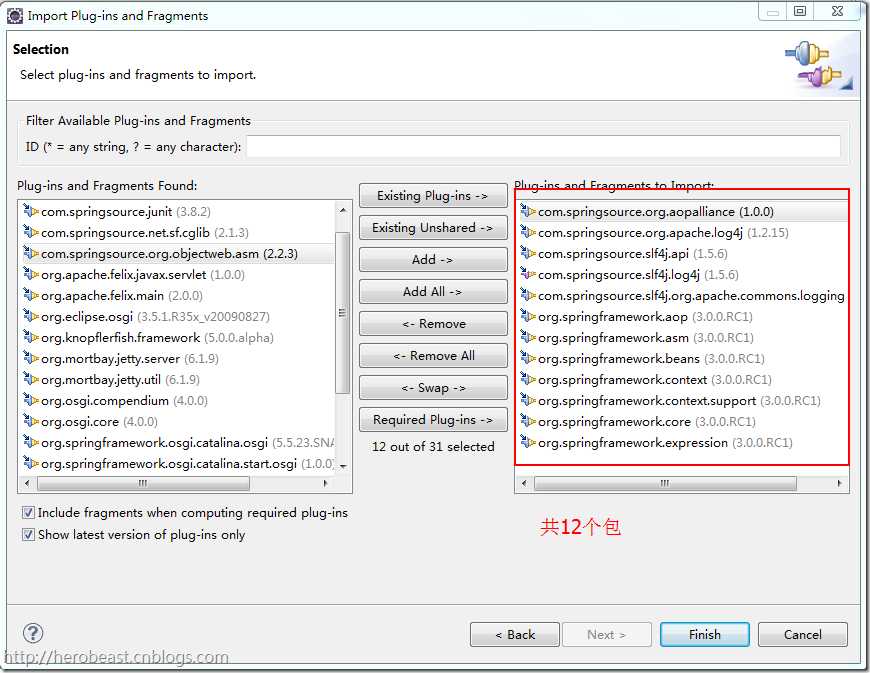Click Required Plug-ins -> button
The height and width of the screenshot is (673, 870).
(x=433, y=420)
